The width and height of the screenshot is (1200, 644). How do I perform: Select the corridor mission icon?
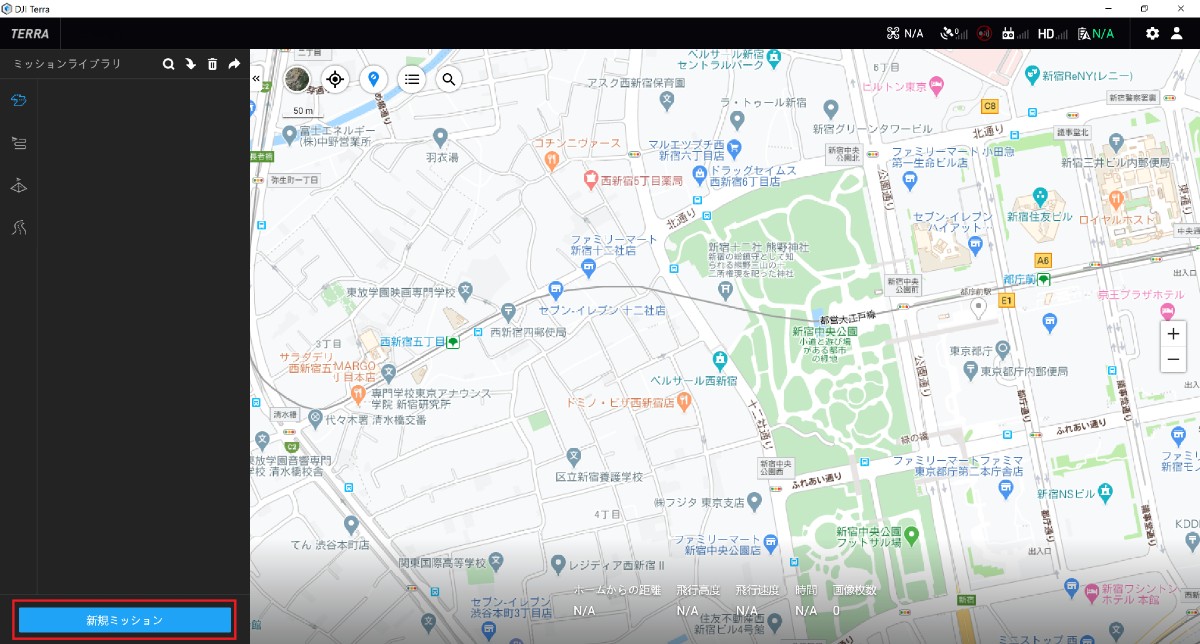(x=19, y=228)
